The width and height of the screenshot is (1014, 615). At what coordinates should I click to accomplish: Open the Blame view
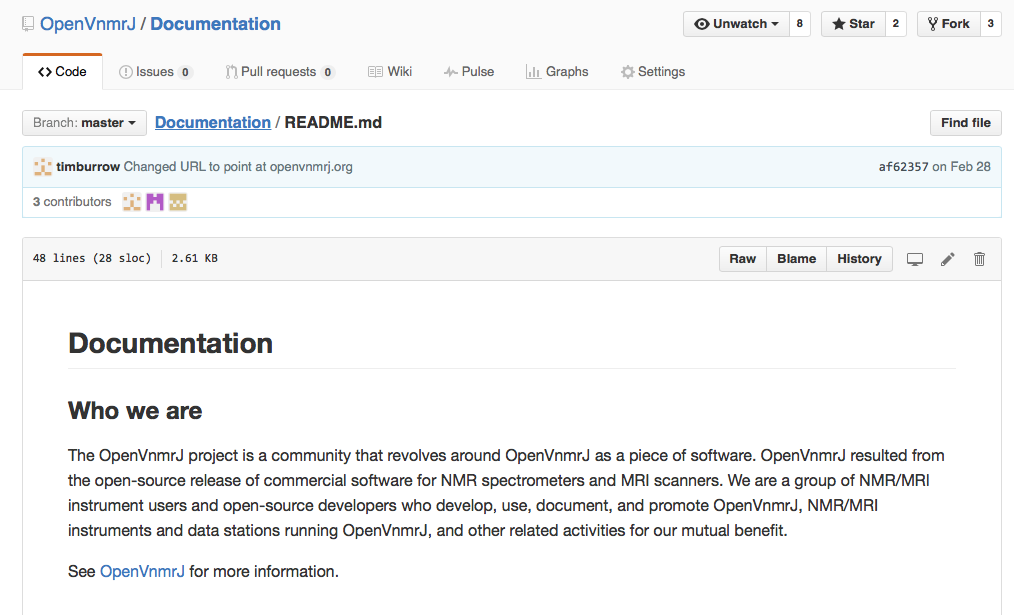click(796, 259)
